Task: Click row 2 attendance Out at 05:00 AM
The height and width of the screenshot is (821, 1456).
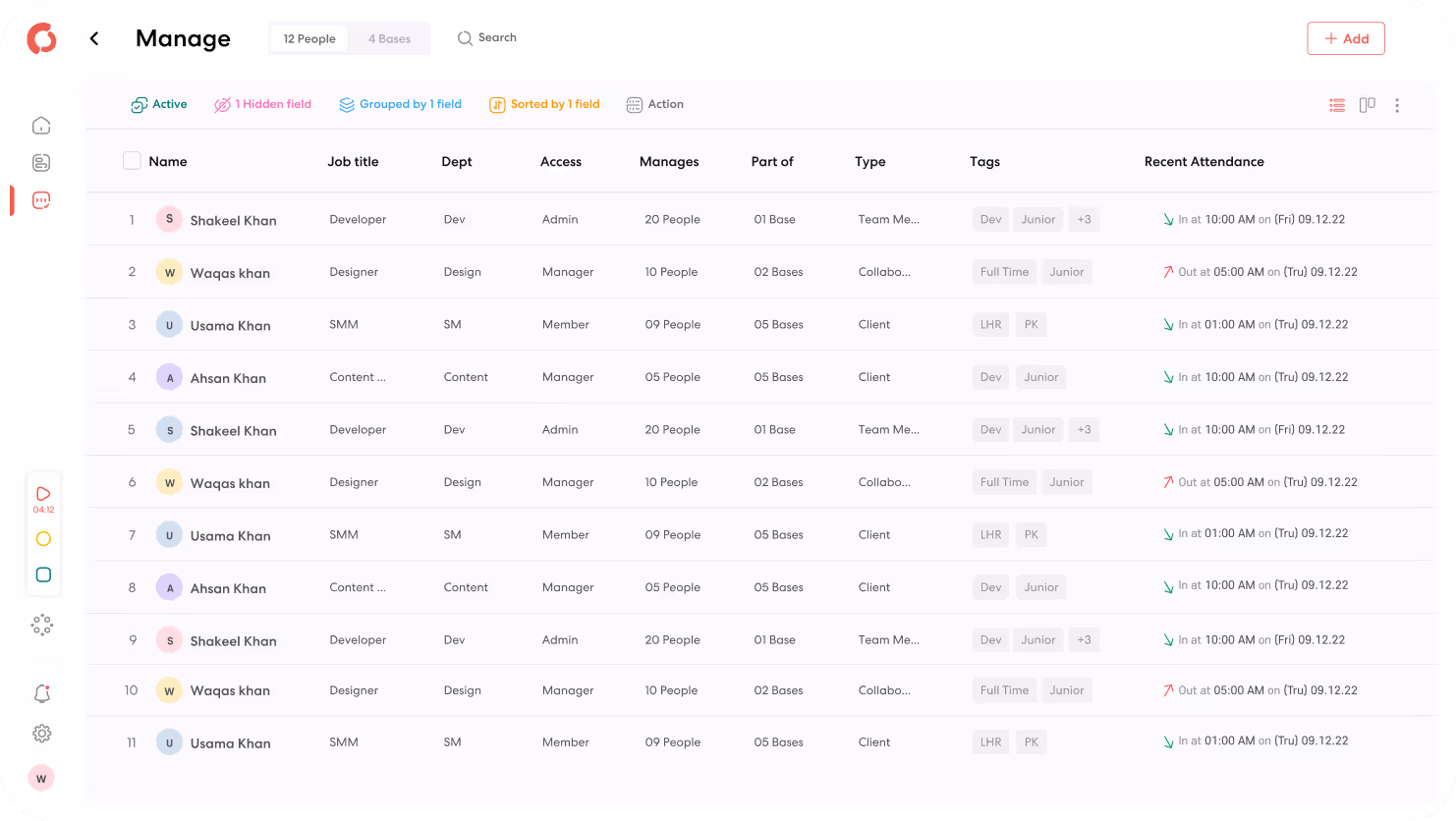Action: click(x=1260, y=272)
